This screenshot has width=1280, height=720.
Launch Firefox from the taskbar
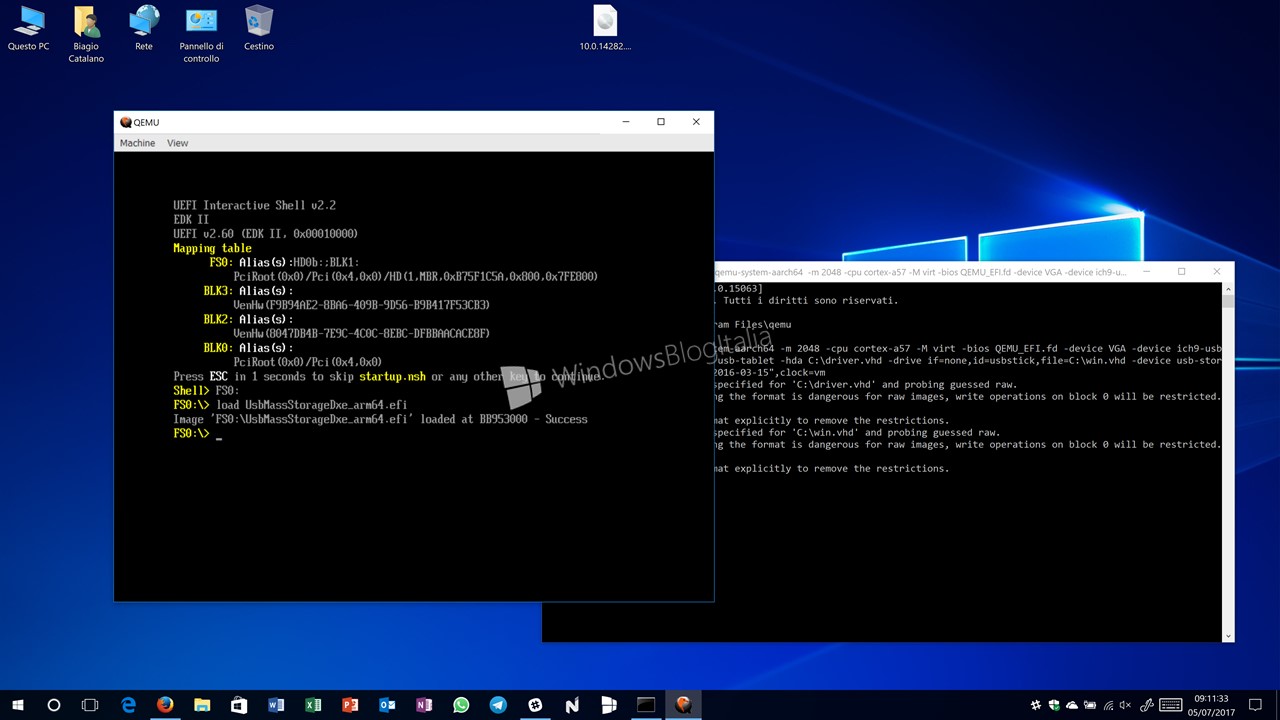pos(165,705)
